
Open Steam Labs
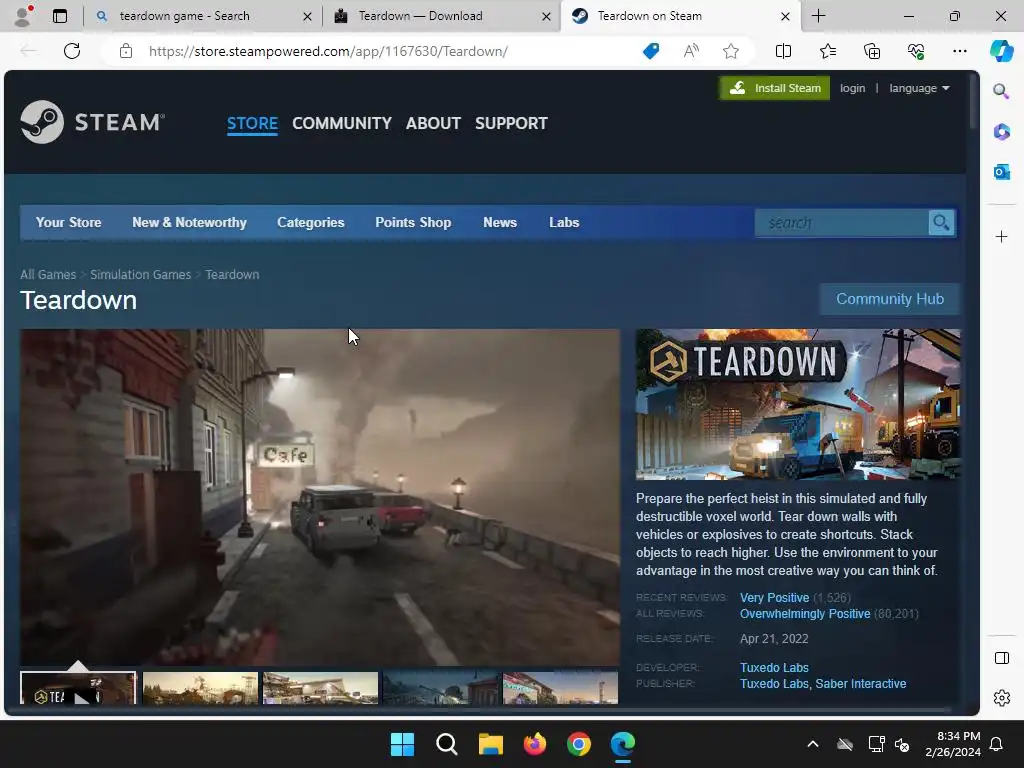point(564,222)
